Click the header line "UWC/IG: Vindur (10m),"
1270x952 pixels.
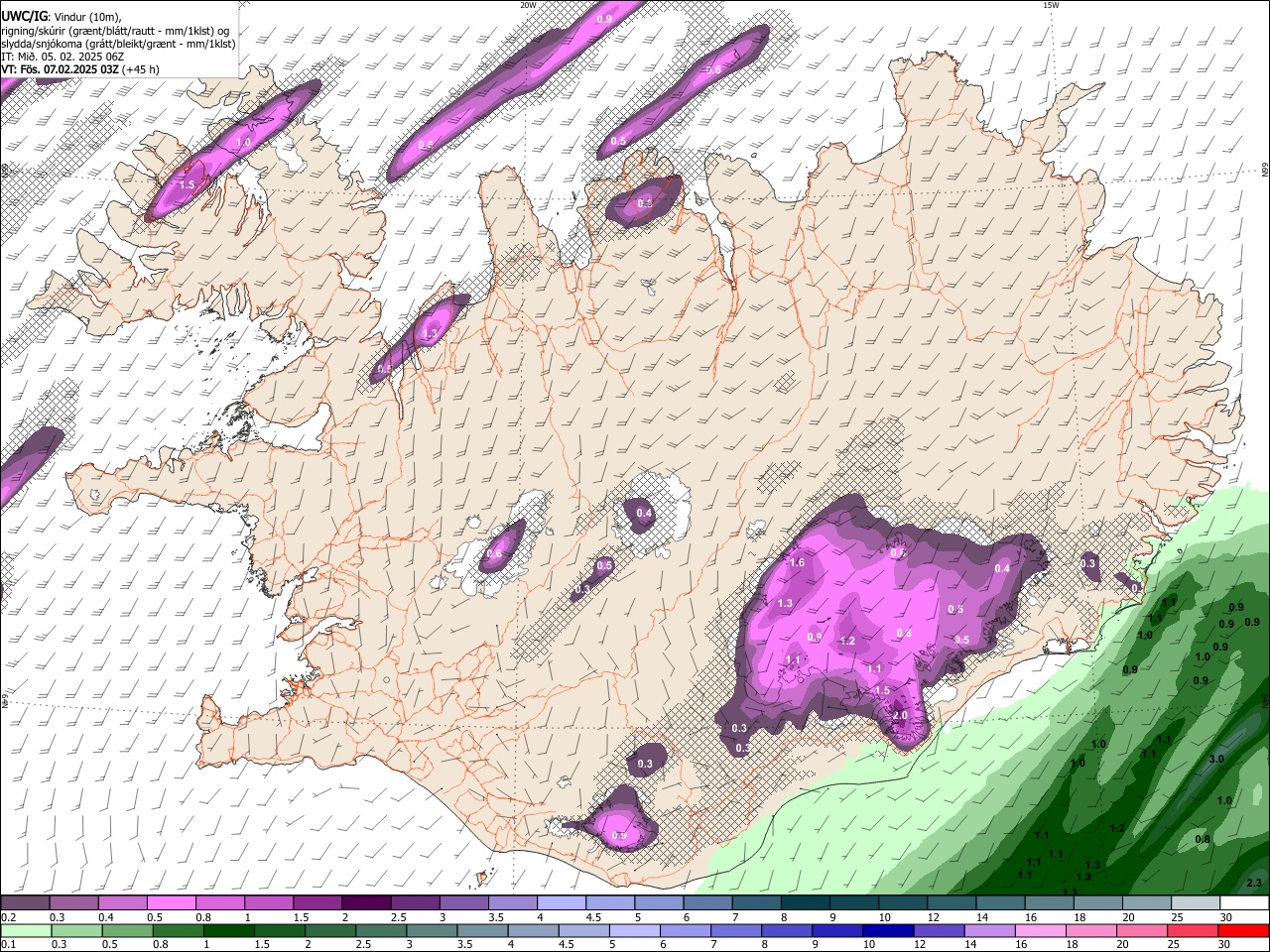coord(62,17)
